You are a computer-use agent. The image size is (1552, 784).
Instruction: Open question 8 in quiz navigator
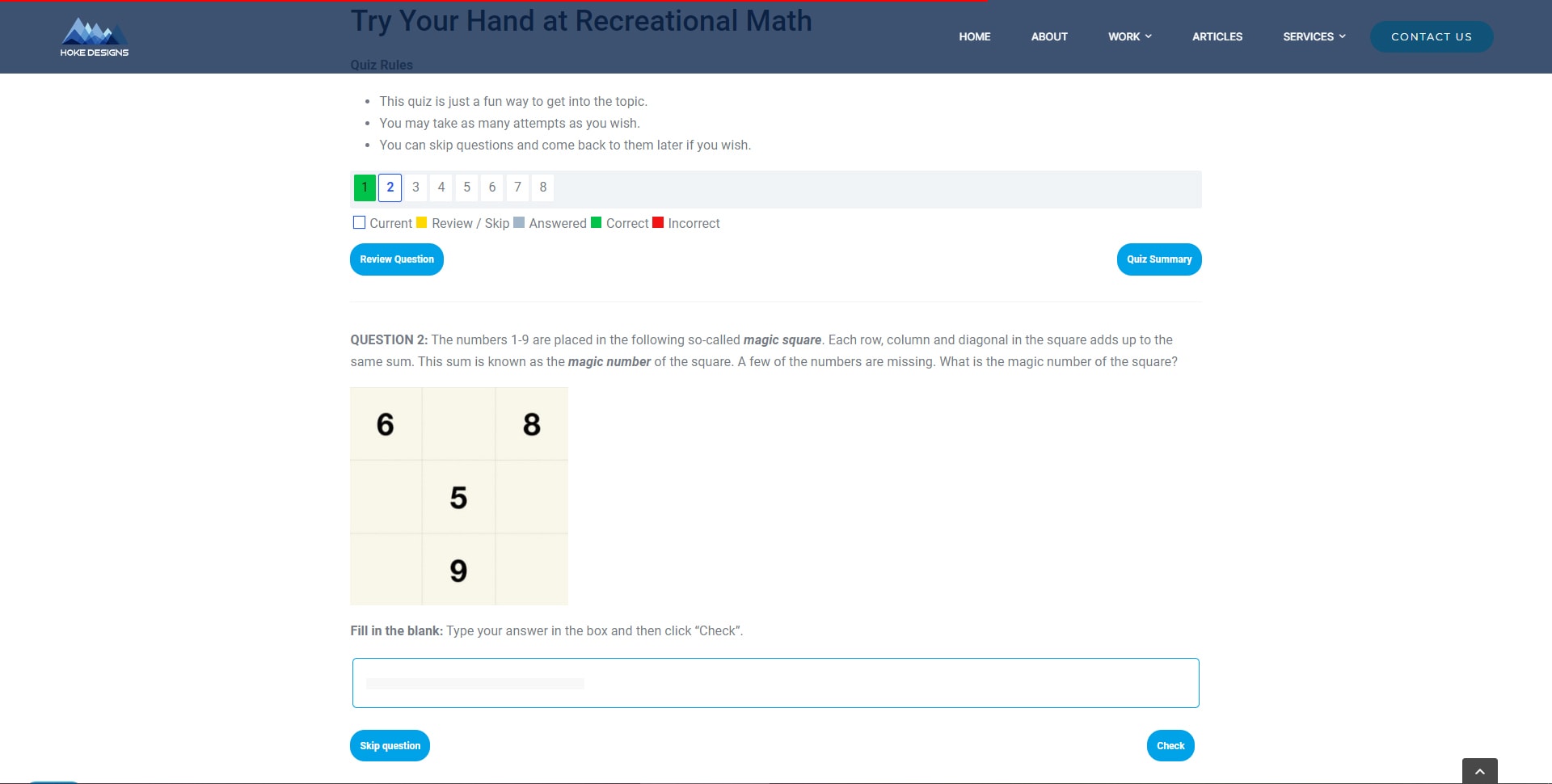(543, 188)
